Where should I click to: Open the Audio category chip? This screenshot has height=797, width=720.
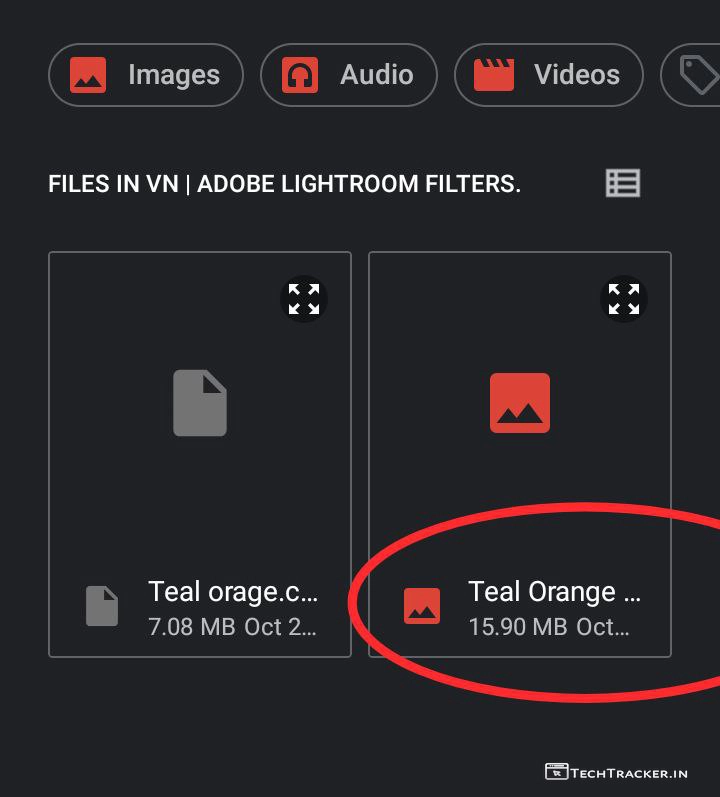[349, 75]
